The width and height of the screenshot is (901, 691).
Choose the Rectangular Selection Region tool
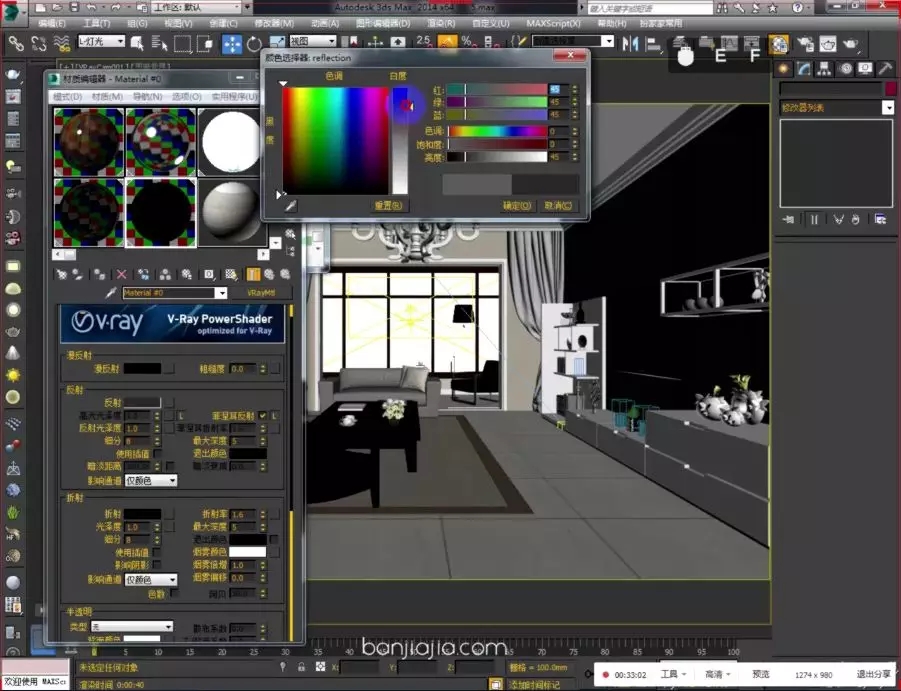point(182,43)
